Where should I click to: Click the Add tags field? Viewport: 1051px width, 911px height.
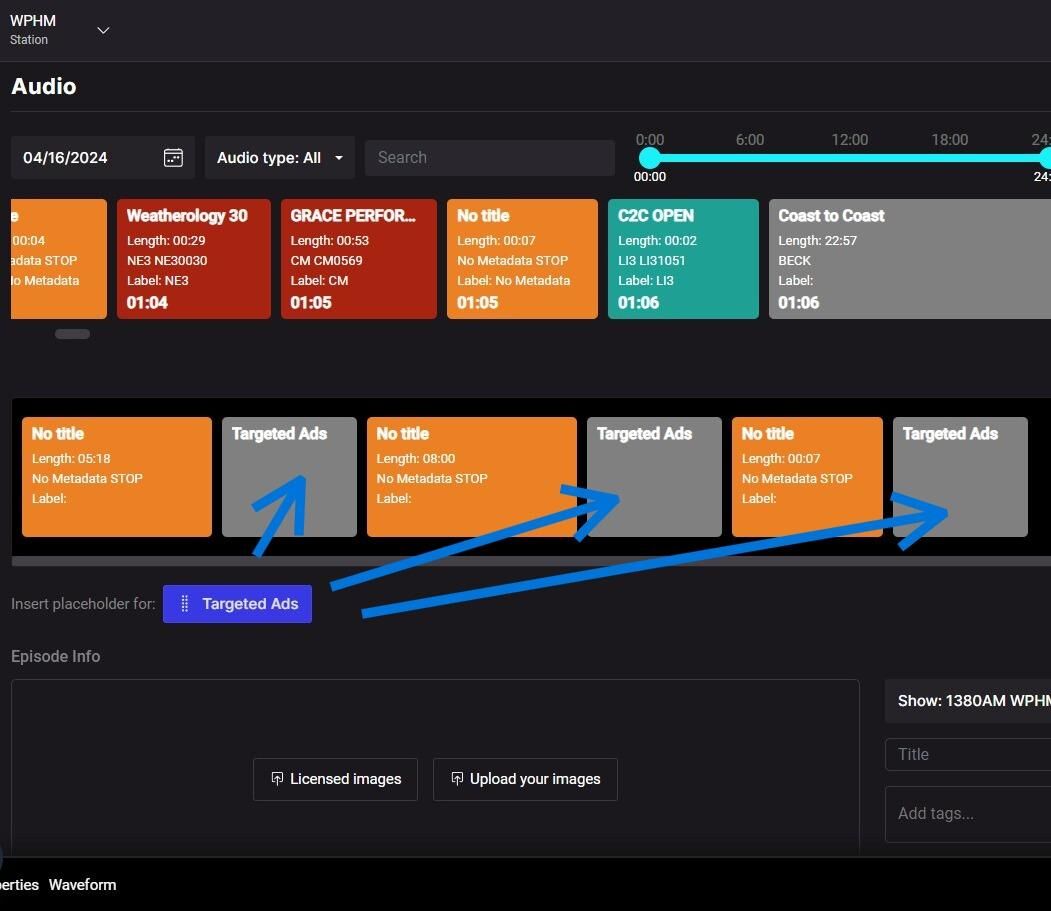pyautogui.click(x=967, y=814)
